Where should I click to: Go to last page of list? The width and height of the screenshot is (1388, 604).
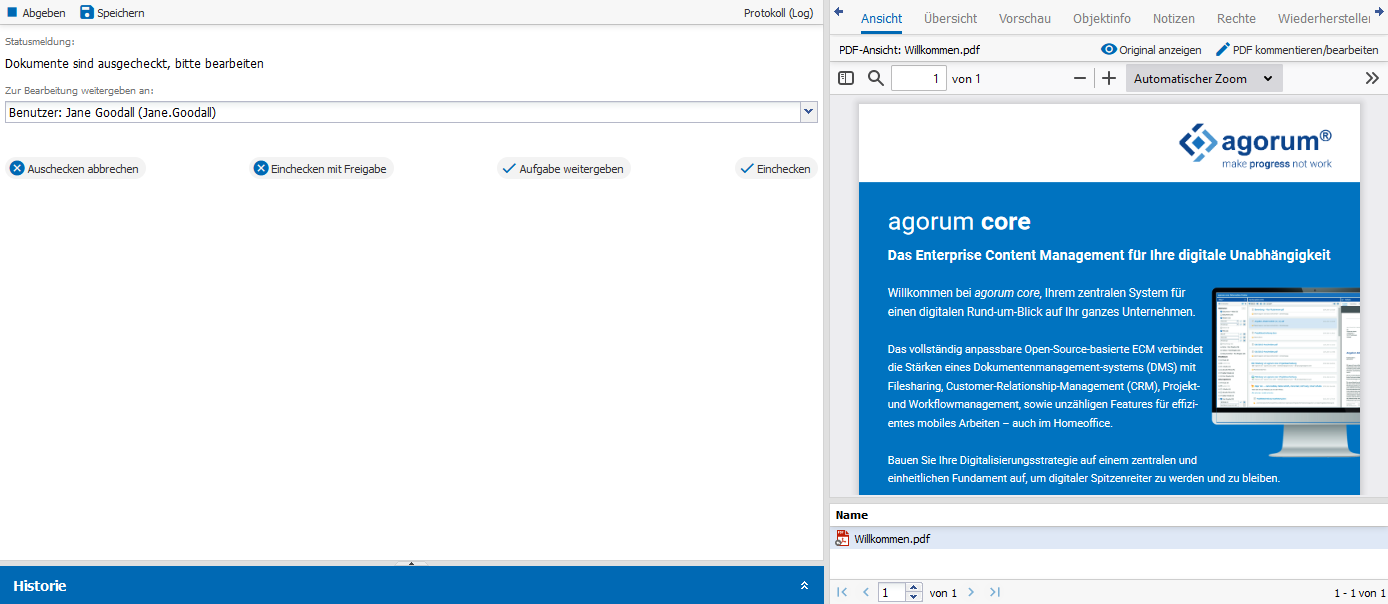tap(994, 593)
